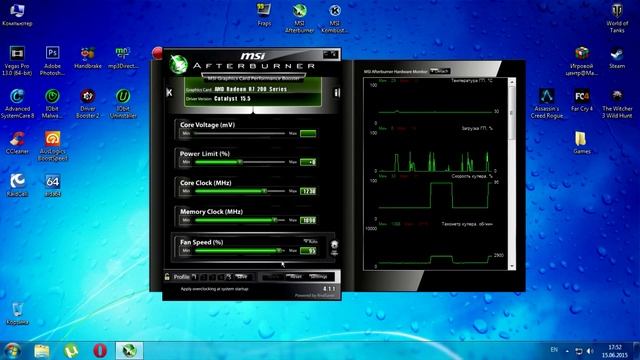This screenshot has height=360, width=640.
Task: Click the fan speed percent graph
Action: point(435,199)
